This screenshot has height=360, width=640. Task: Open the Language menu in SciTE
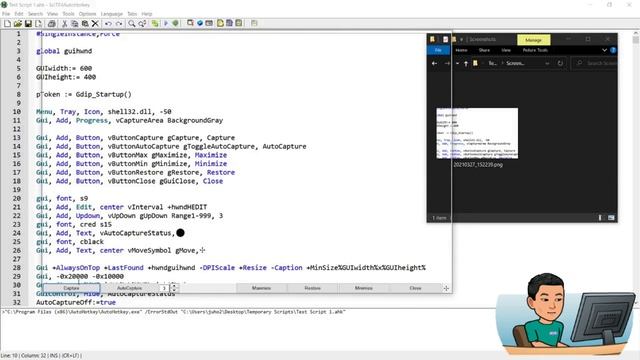[x=111, y=14]
